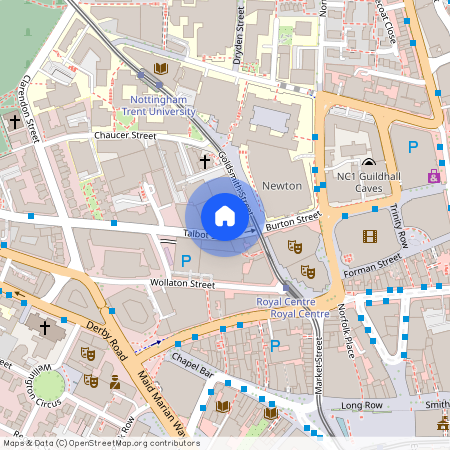Click the church cross icon on Goldsmith Street

(205, 162)
